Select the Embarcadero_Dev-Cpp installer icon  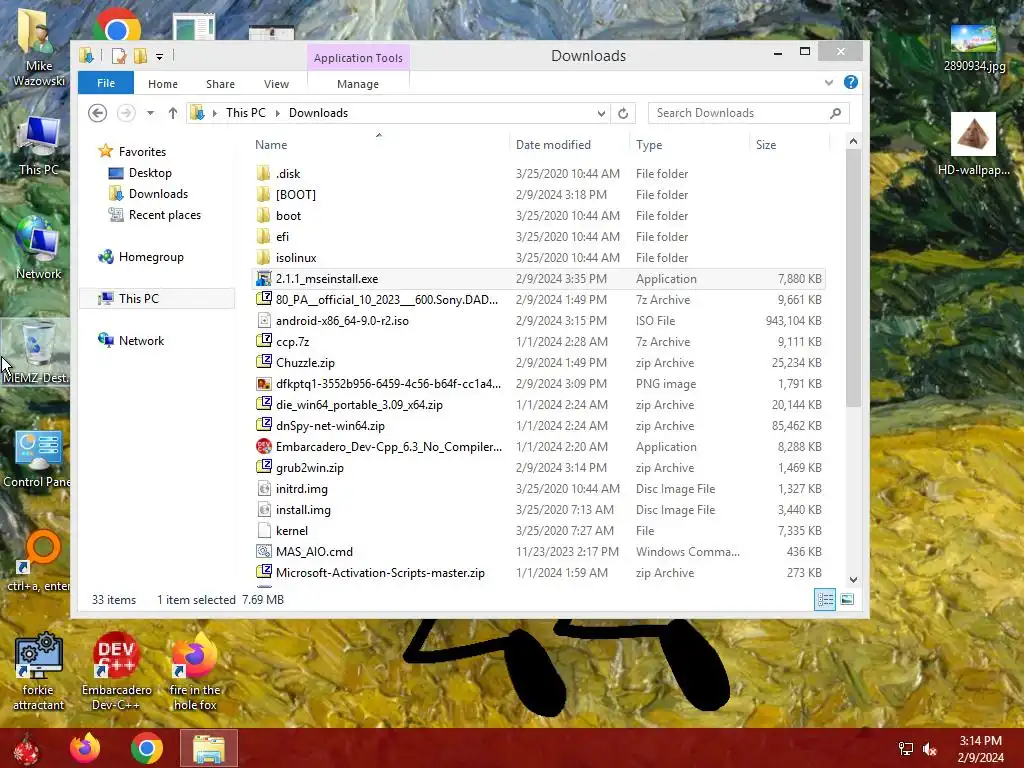[263, 447]
